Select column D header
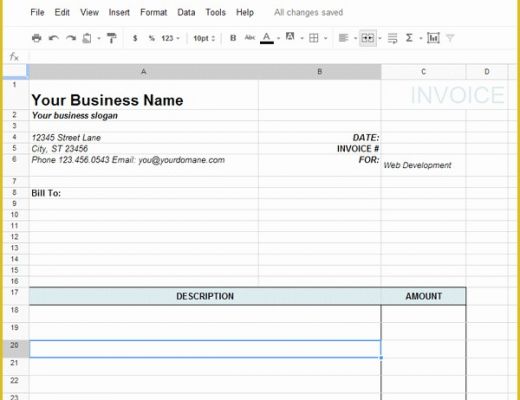520x400 pixels. coord(487,72)
